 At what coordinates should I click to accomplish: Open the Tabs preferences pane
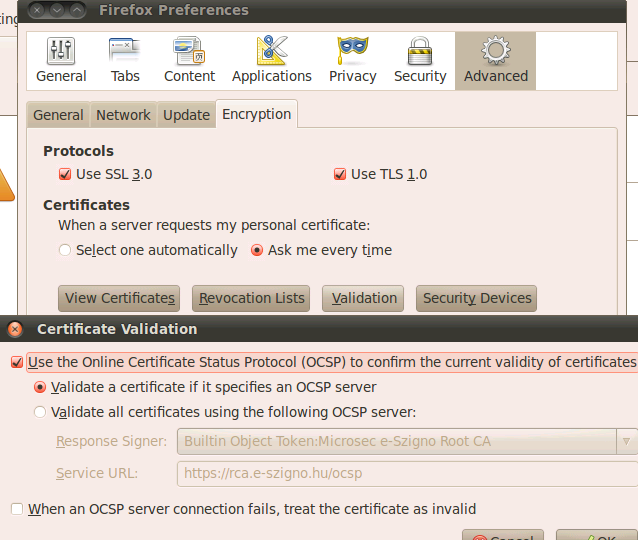pos(125,60)
